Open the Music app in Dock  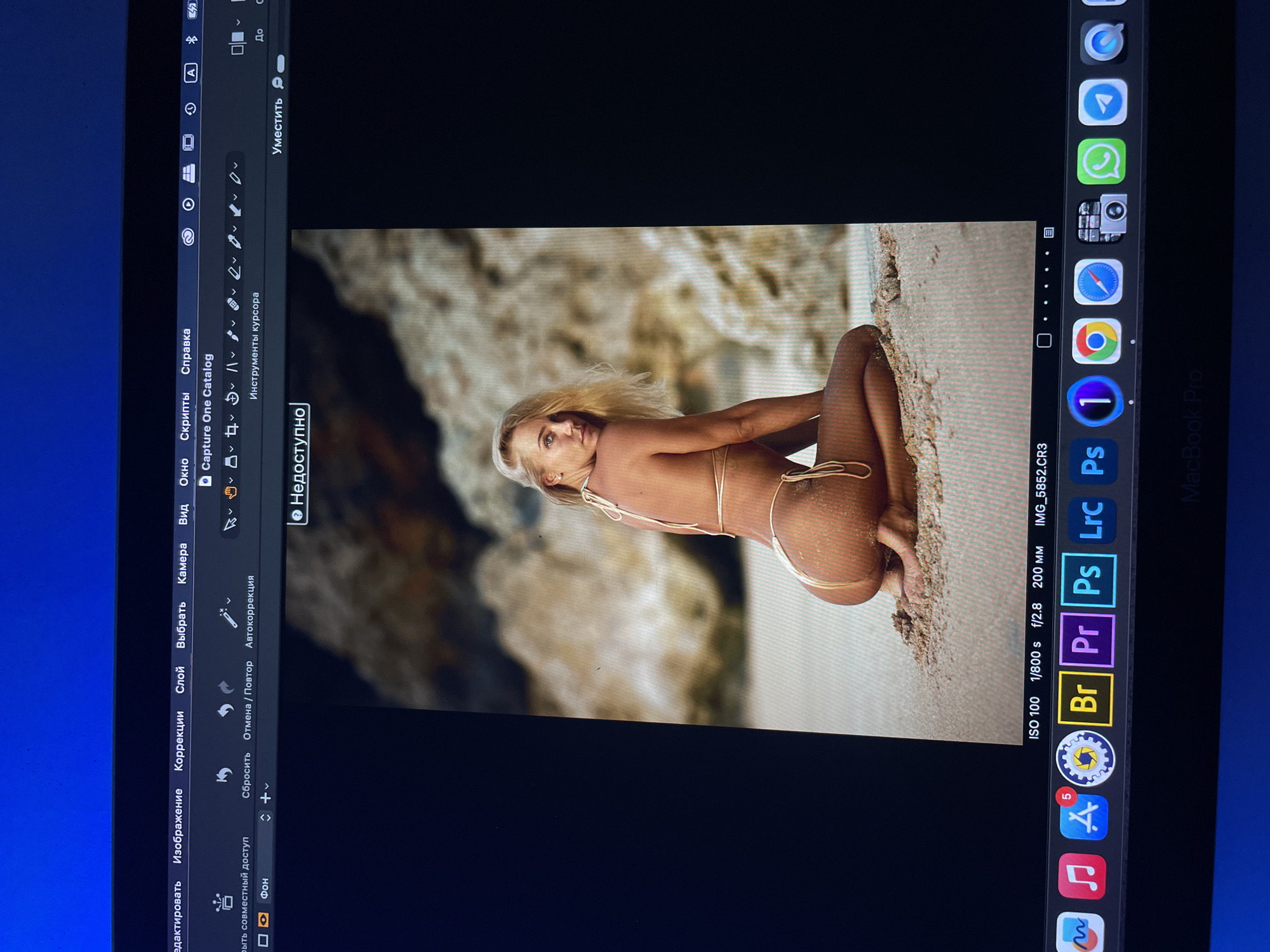click(1083, 876)
